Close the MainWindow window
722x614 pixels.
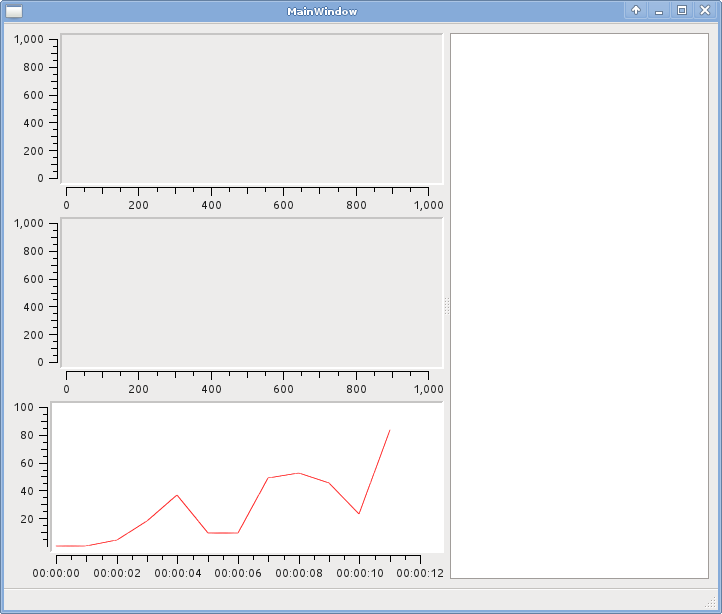[x=705, y=11]
